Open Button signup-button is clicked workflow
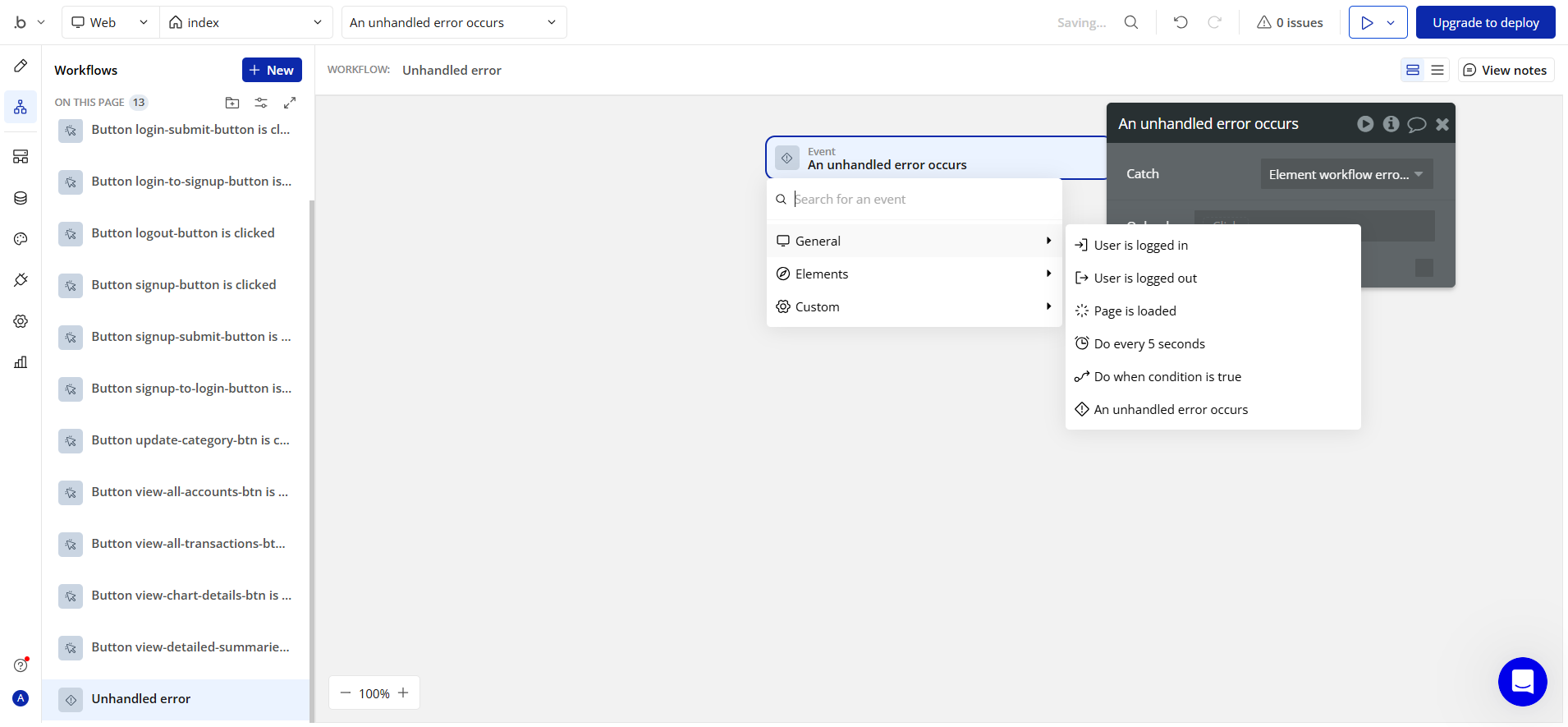This screenshot has width=1568, height=727. tap(176, 285)
